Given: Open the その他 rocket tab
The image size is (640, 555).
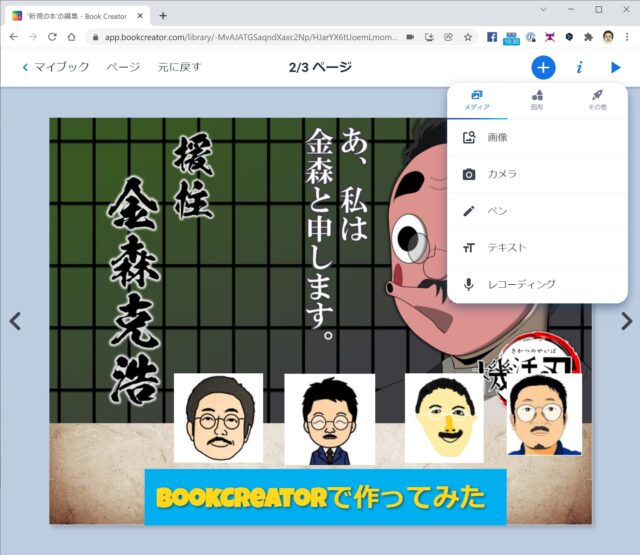Looking at the screenshot, I should [597, 99].
